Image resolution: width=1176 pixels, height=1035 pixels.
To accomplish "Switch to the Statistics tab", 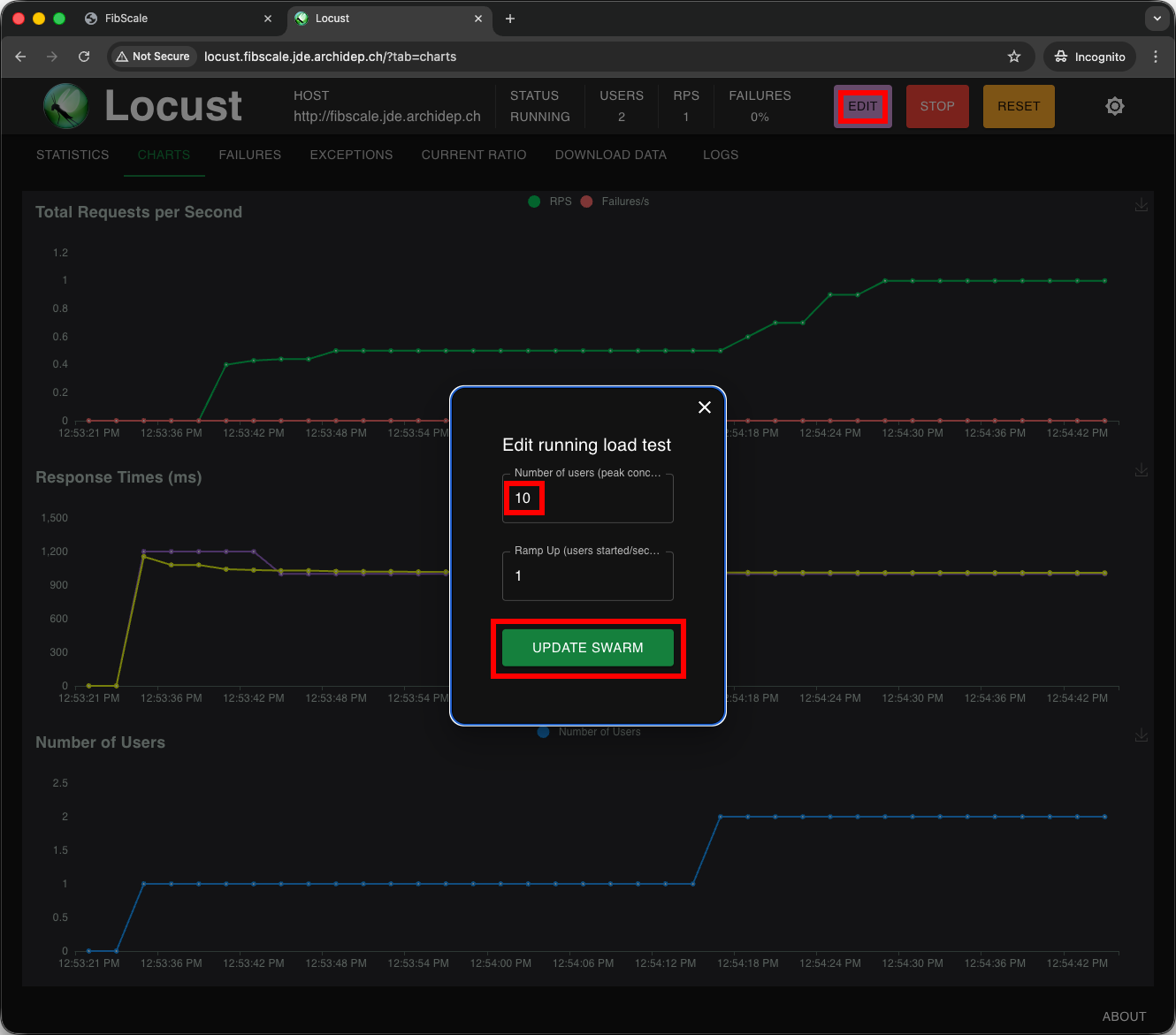I will 72,155.
